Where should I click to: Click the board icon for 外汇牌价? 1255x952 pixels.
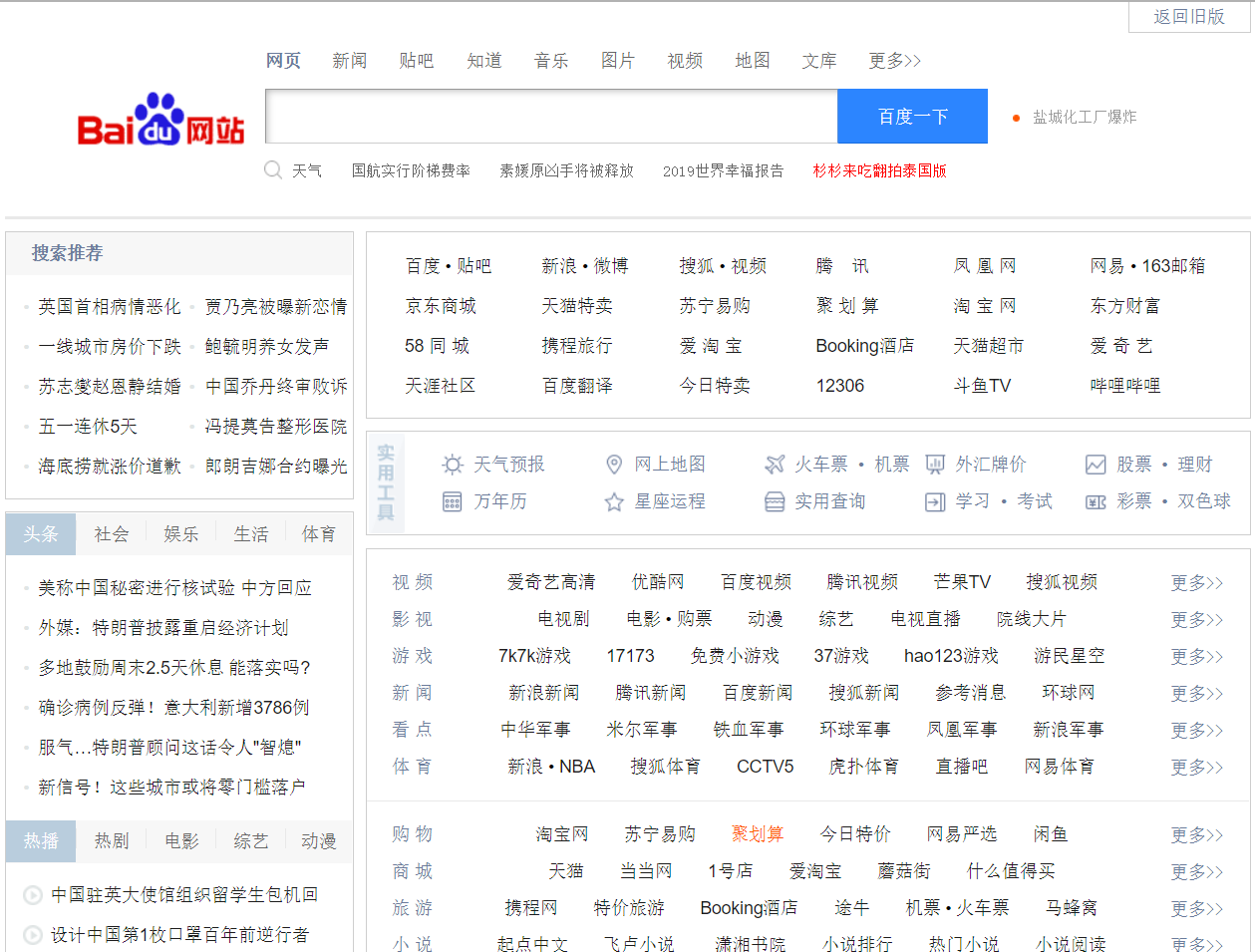(x=935, y=465)
